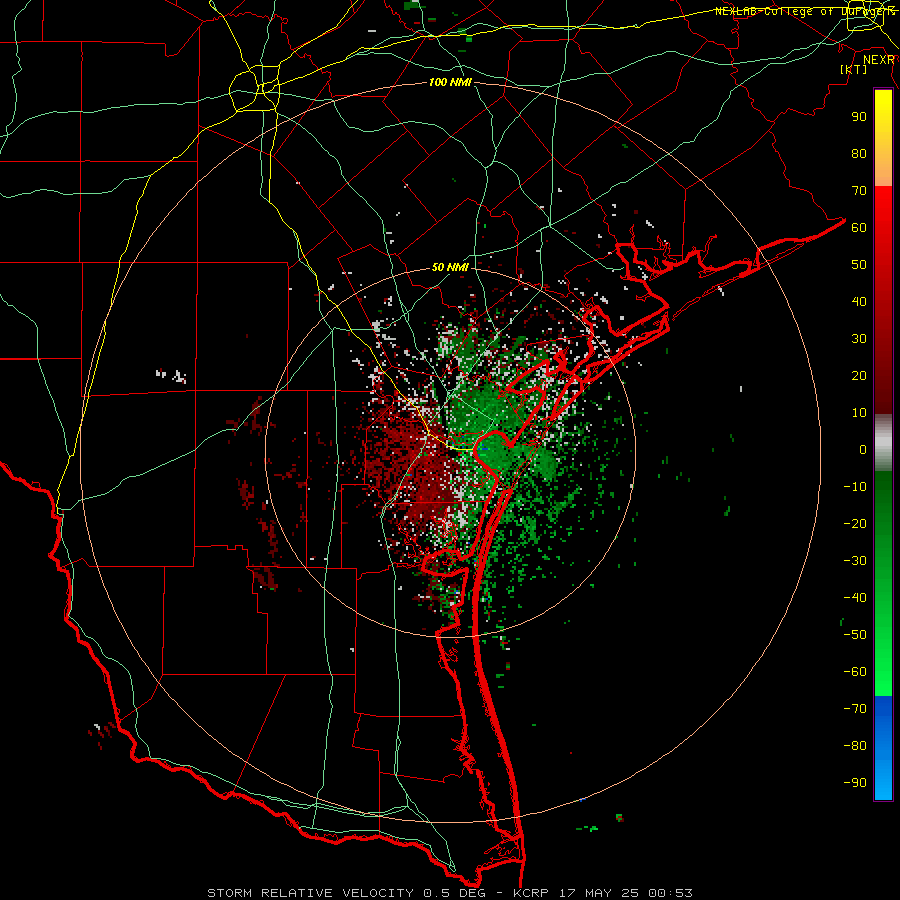Viewport: 900px width, 900px height.
Task: Click the 0 value on the velocity scale
Action: pos(863,449)
